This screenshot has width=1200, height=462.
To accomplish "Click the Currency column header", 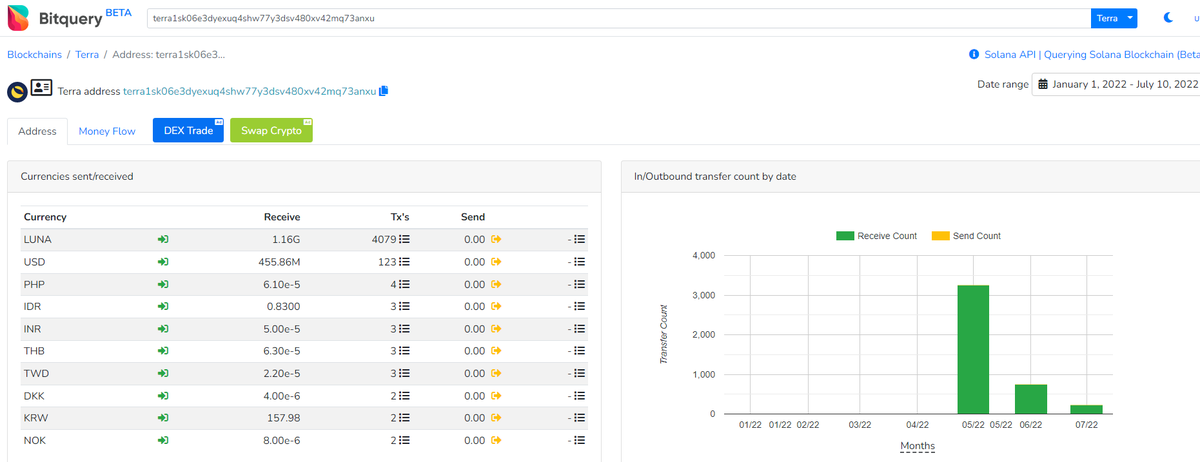I will point(45,216).
